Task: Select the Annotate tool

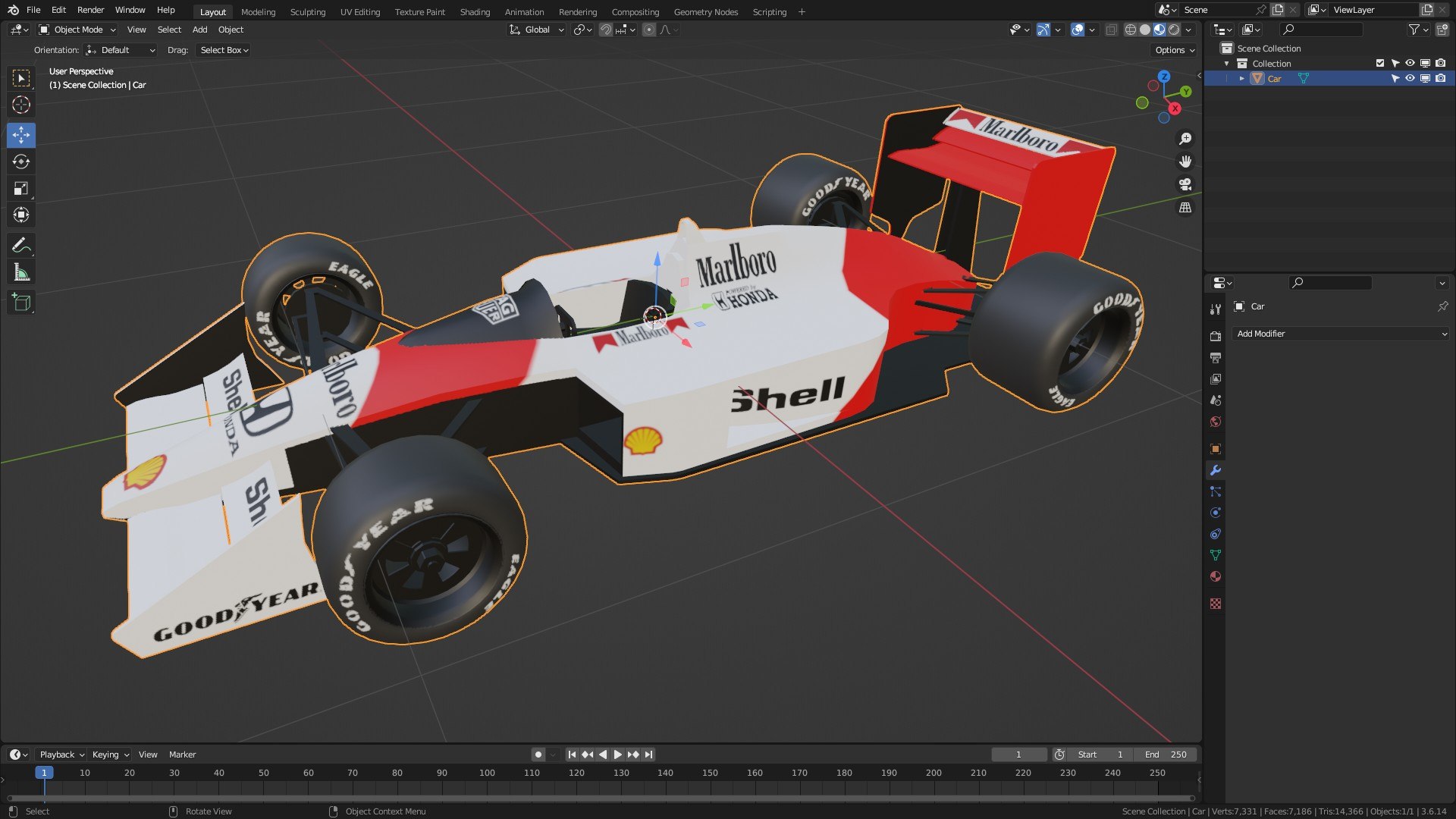Action: (21, 245)
